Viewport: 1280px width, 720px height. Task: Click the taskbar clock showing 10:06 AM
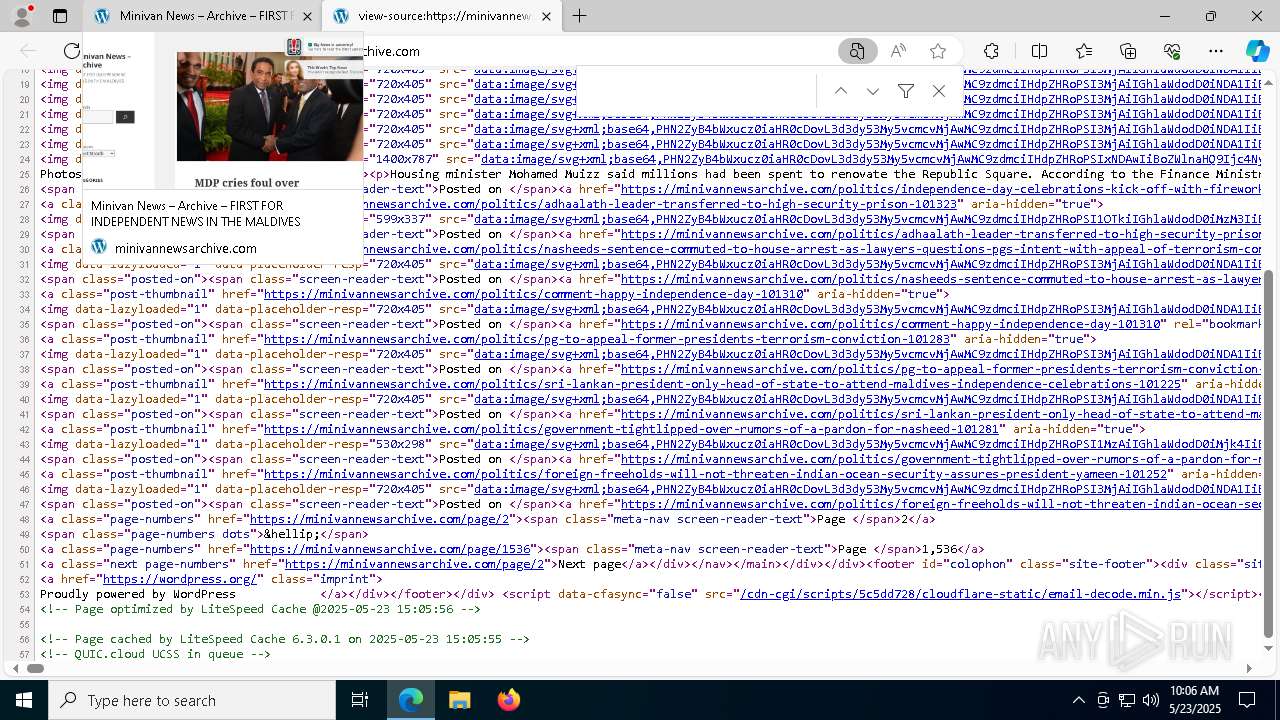[1195, 700]
